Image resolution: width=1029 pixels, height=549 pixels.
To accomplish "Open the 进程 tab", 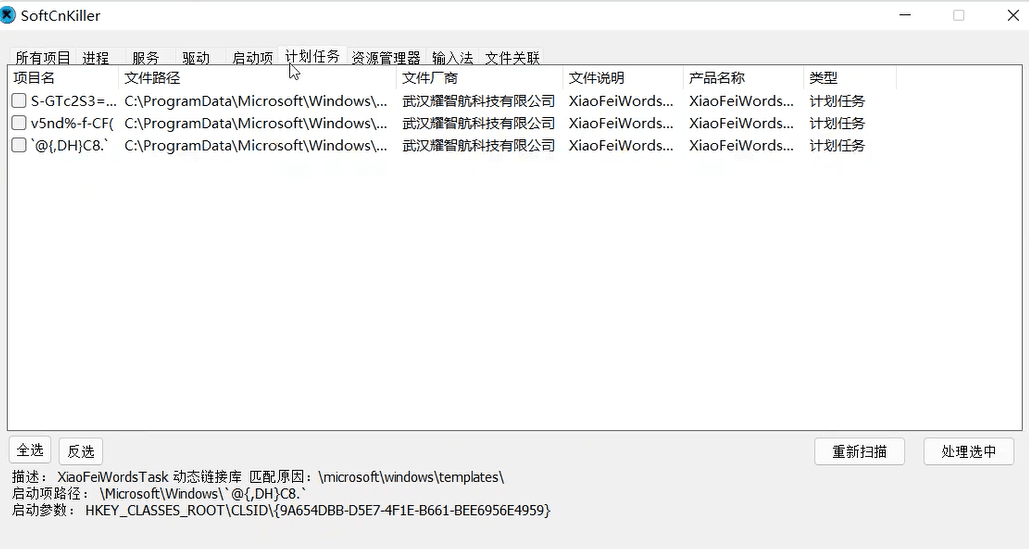I will (x=96, y=58).
